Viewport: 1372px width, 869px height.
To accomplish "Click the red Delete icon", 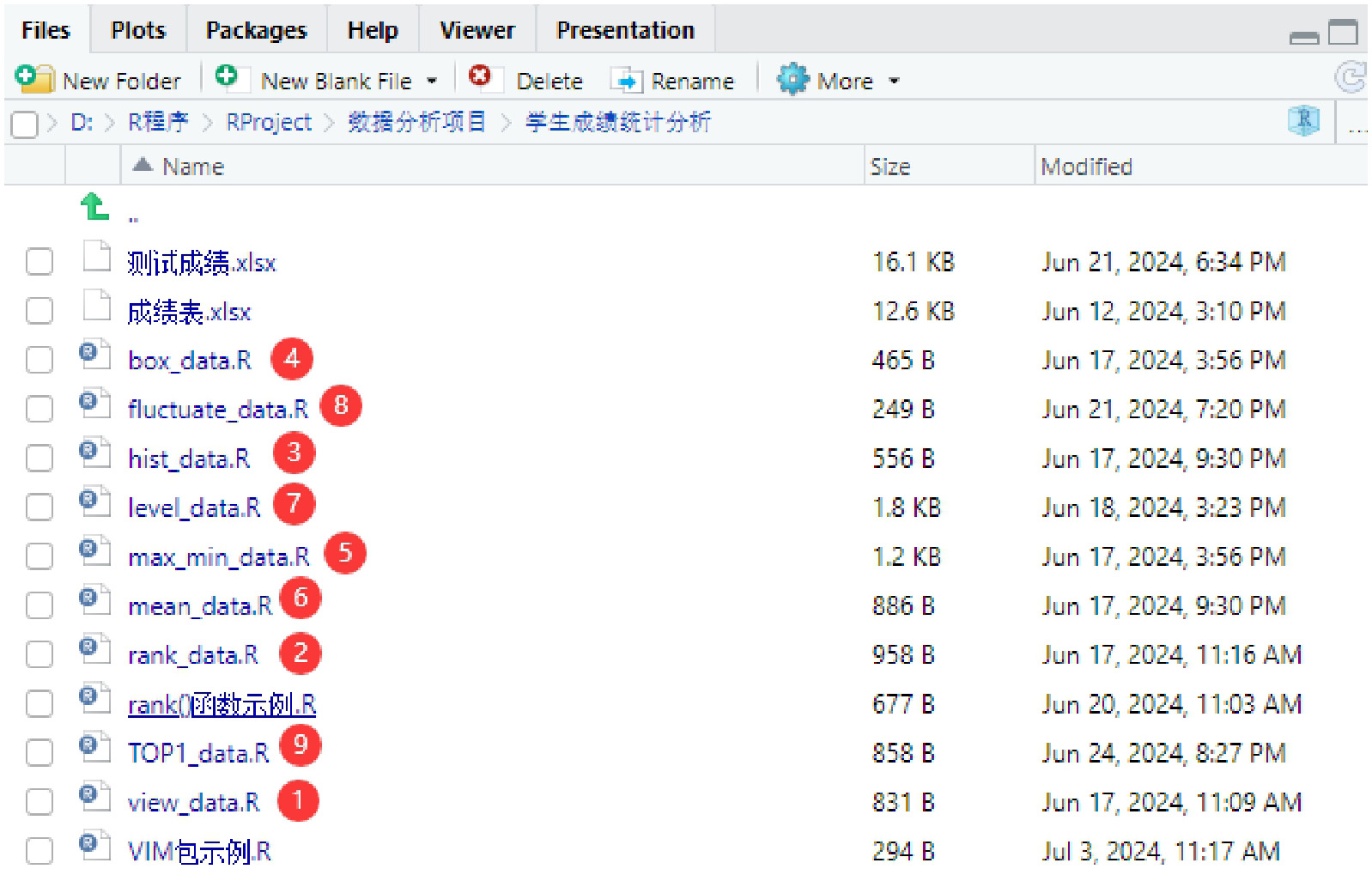I will pyautogui.click(x=480, y=77).
